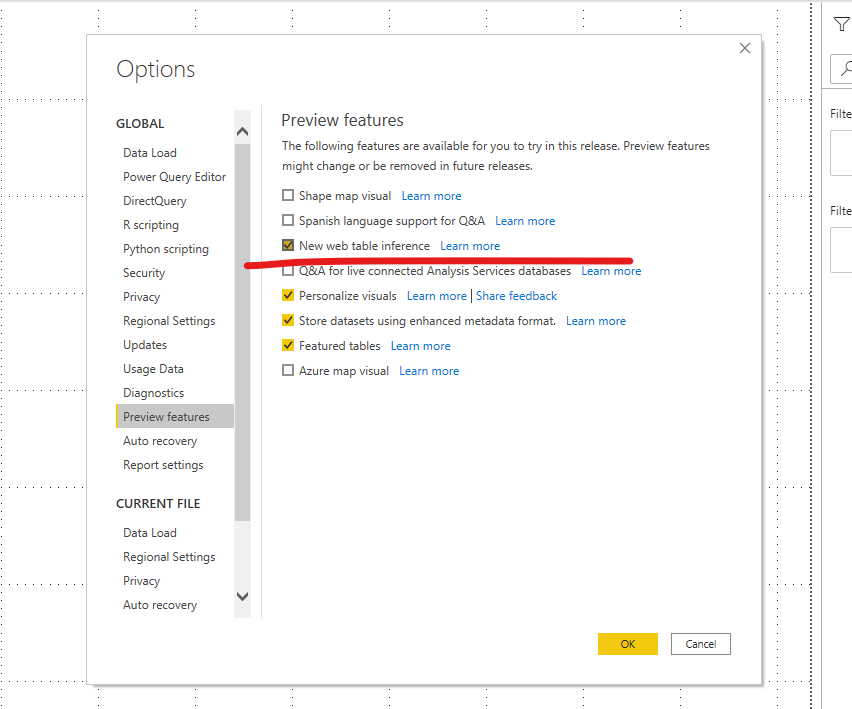The image size is (852, 709).
Task: Open Learn more for Shape map visual
Action: [431, 196]
